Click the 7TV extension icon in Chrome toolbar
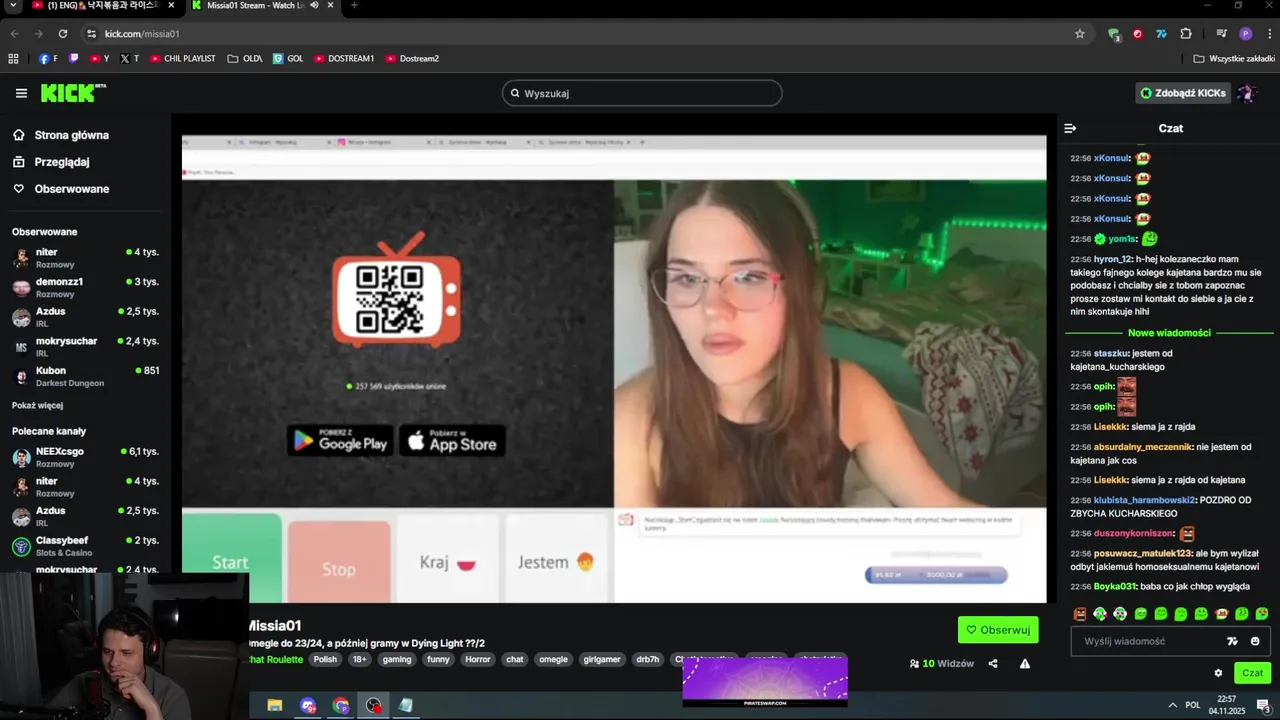 pyautogui.click(x=1161, y=33)
